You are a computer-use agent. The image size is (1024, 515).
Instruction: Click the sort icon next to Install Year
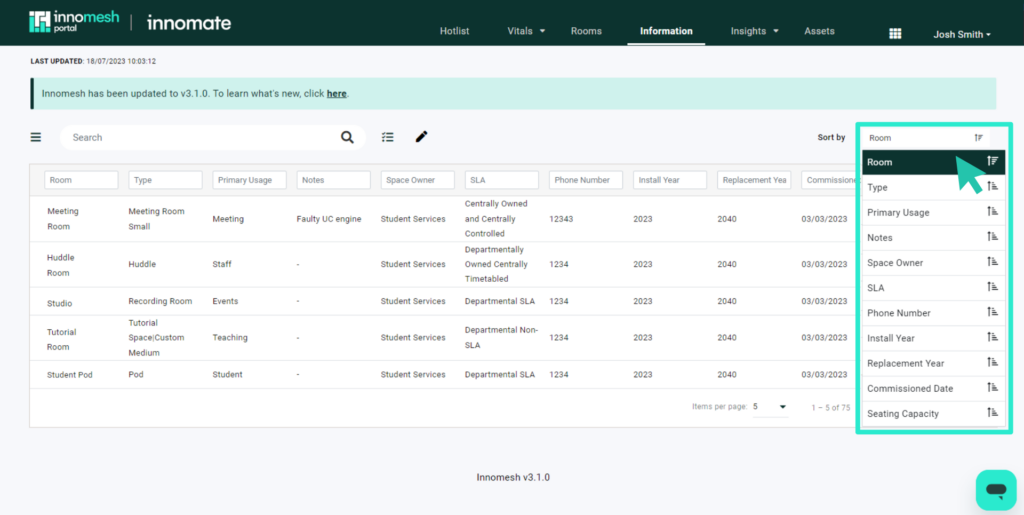pos(993,337)
